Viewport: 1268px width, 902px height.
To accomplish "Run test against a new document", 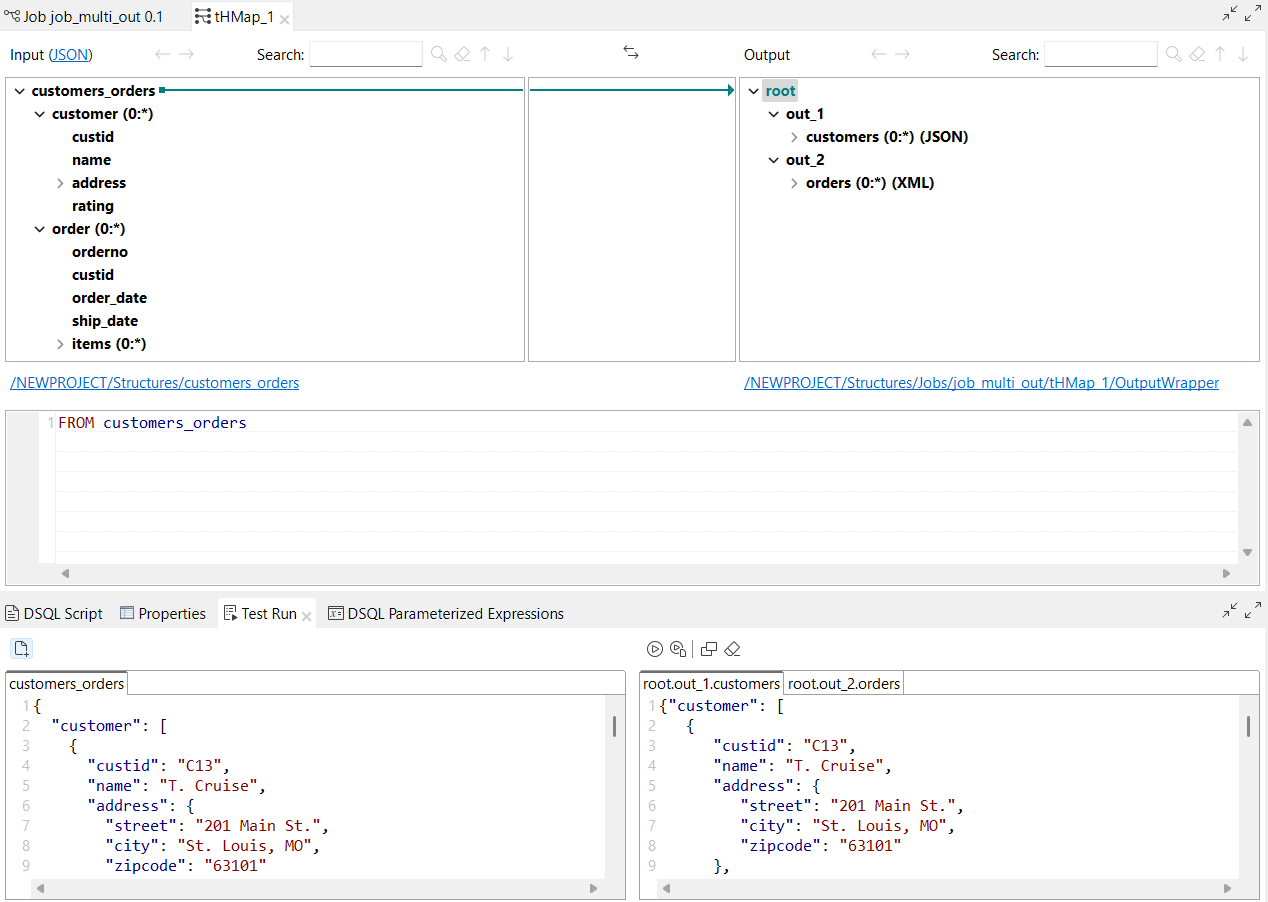I will 678,649.
